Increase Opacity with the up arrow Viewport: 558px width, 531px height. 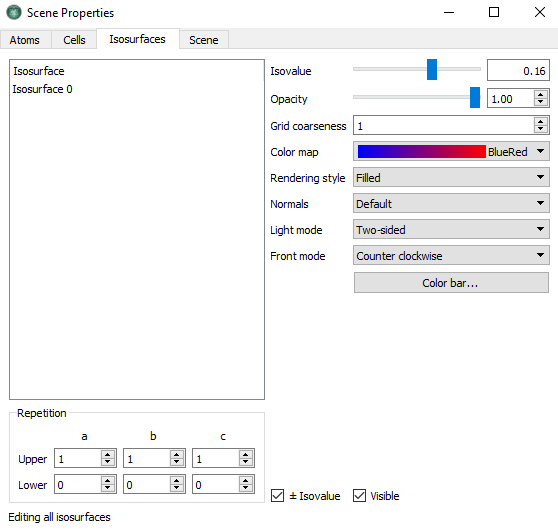(x=541, y=95)
